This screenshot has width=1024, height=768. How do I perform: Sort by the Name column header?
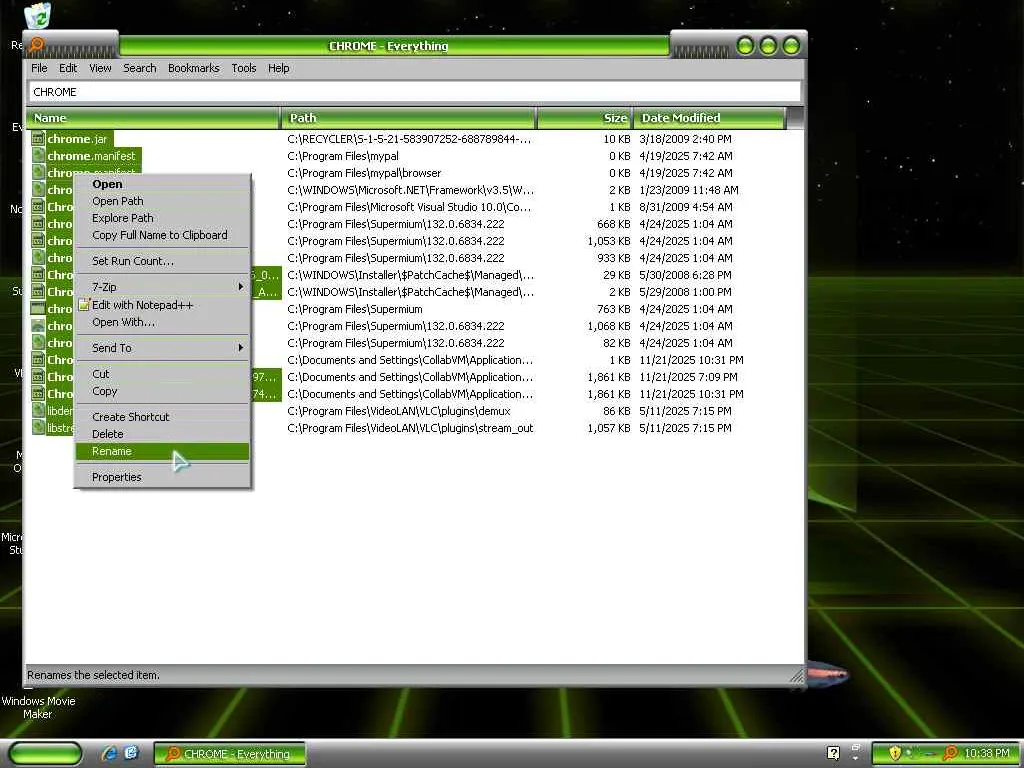153,118
